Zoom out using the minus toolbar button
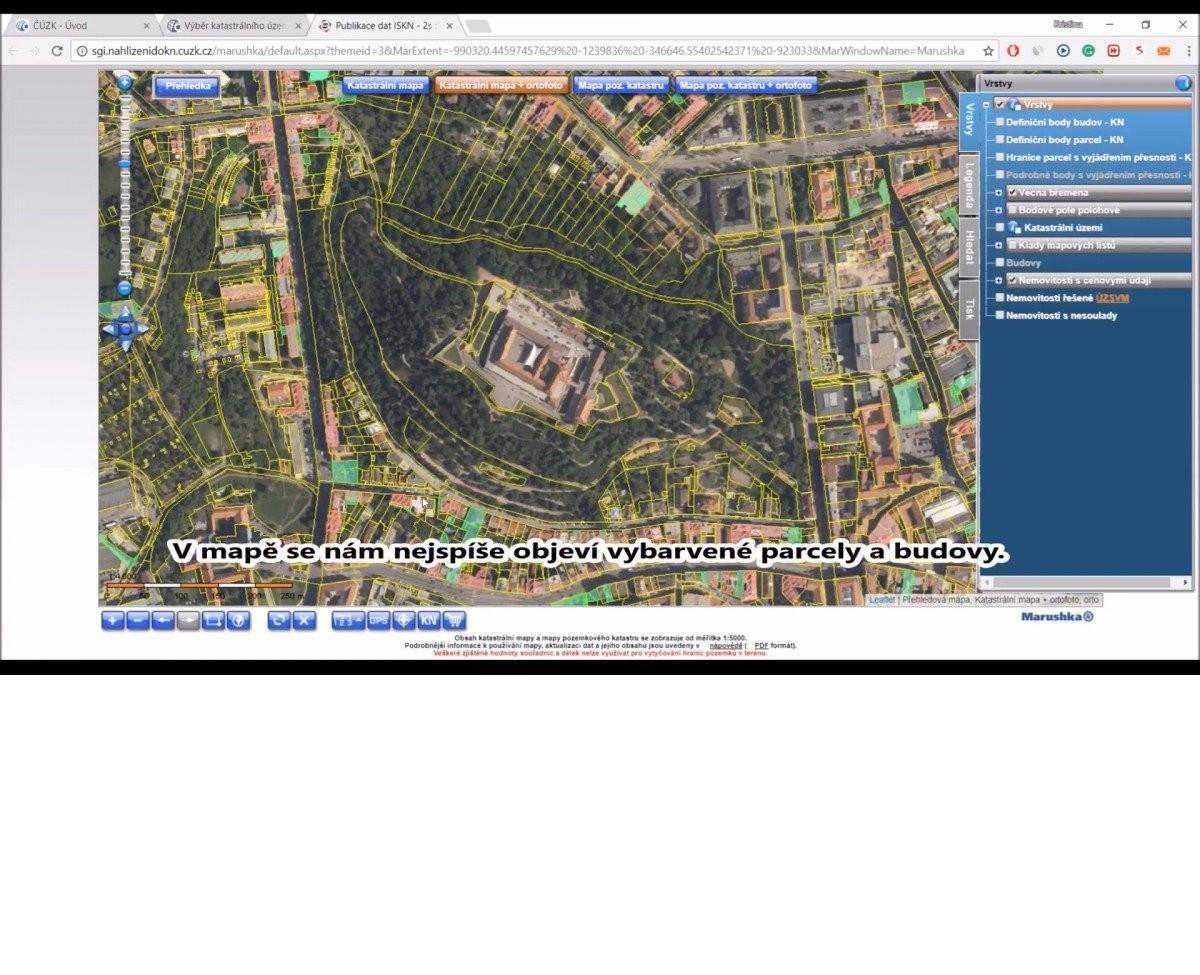 pyautogui.click(x=138, y=620)
